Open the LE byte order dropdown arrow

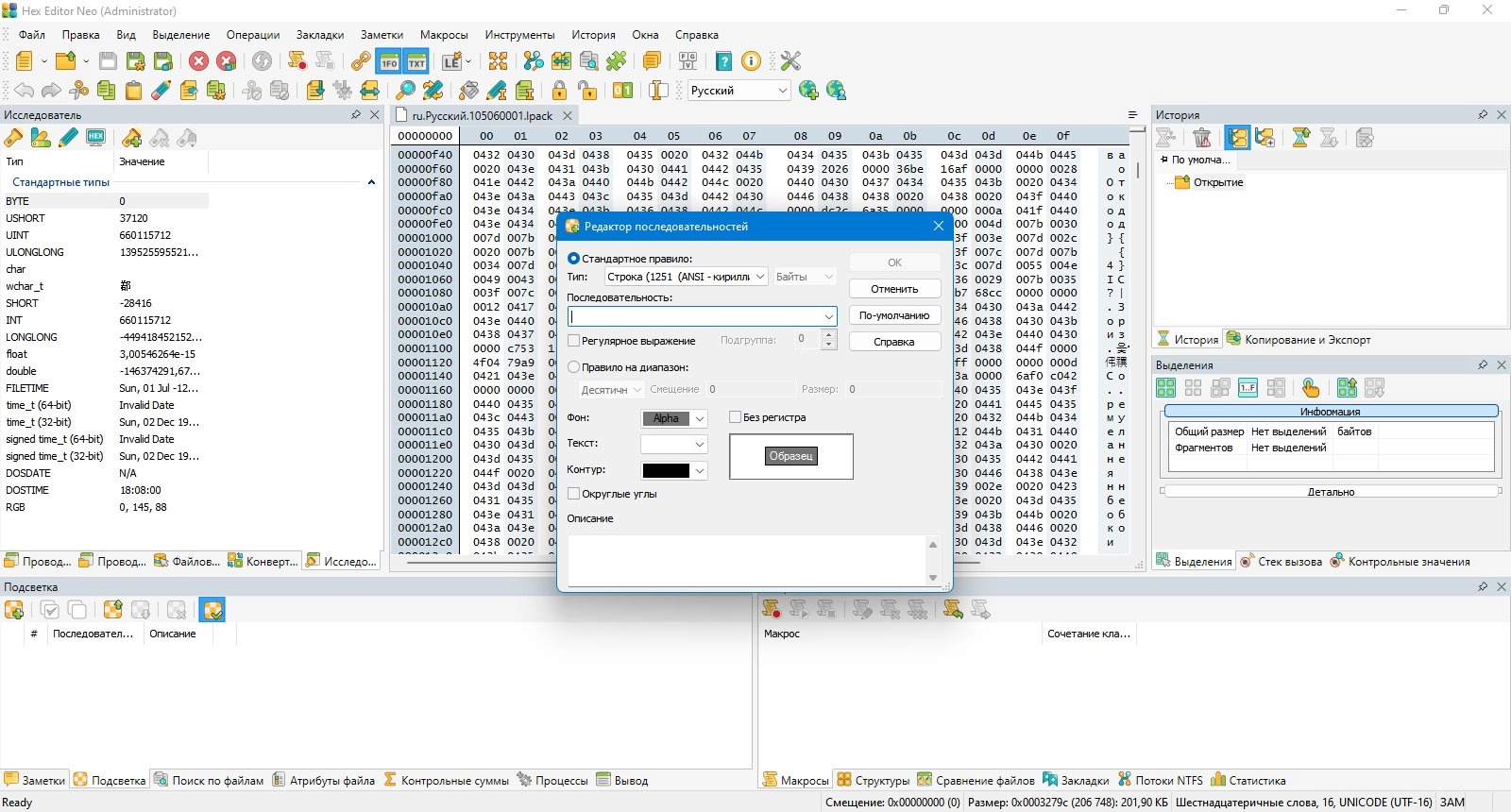(x=467, y=61)
